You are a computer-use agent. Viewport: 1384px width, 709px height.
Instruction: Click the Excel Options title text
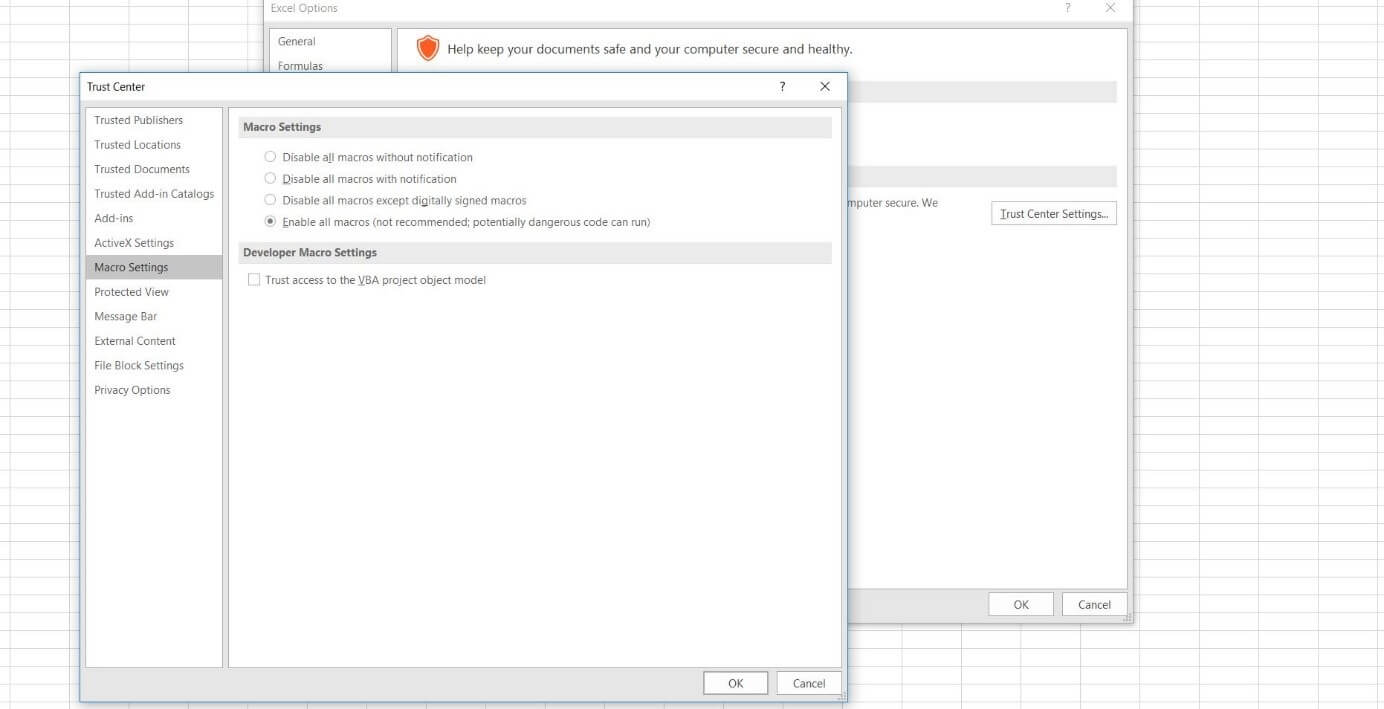pyautogui.click(x=304, y=8)
